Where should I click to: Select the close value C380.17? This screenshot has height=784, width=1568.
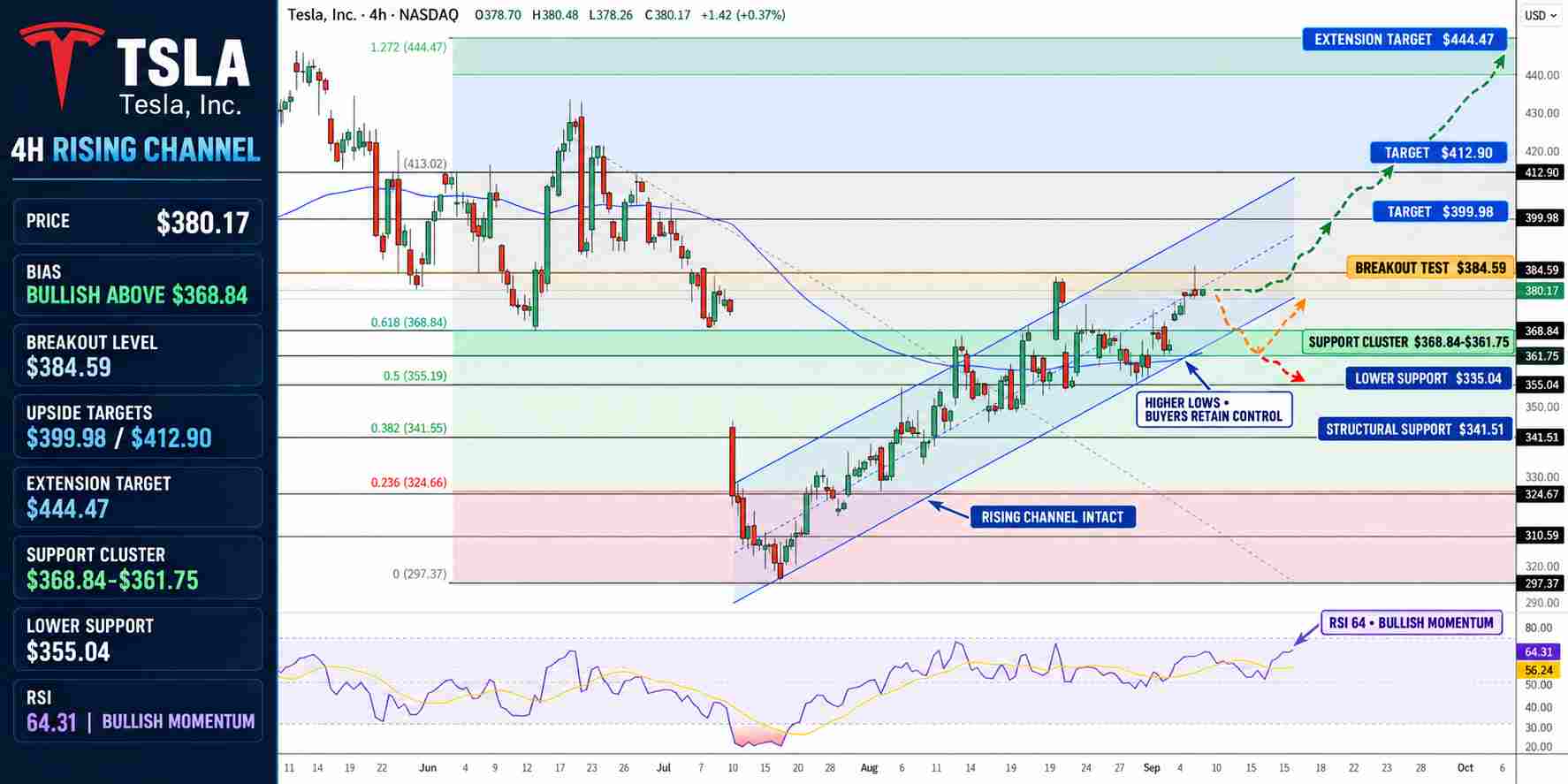point(667,15)
